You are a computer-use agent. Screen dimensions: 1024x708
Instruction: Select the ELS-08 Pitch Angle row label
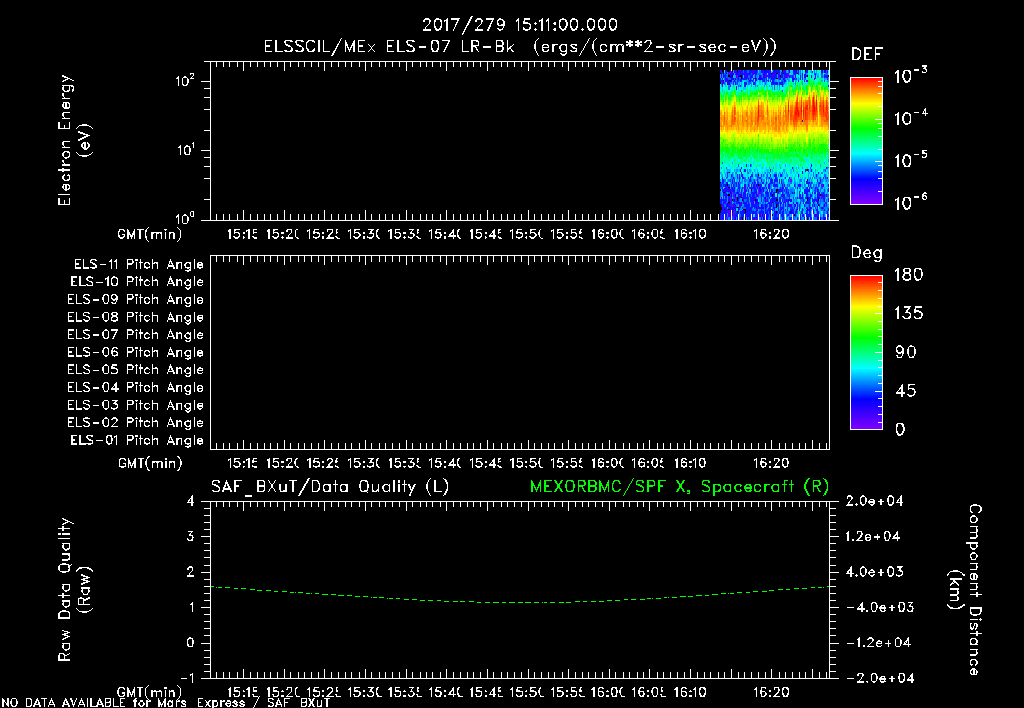pyautogui.click(x=135, y=317)
